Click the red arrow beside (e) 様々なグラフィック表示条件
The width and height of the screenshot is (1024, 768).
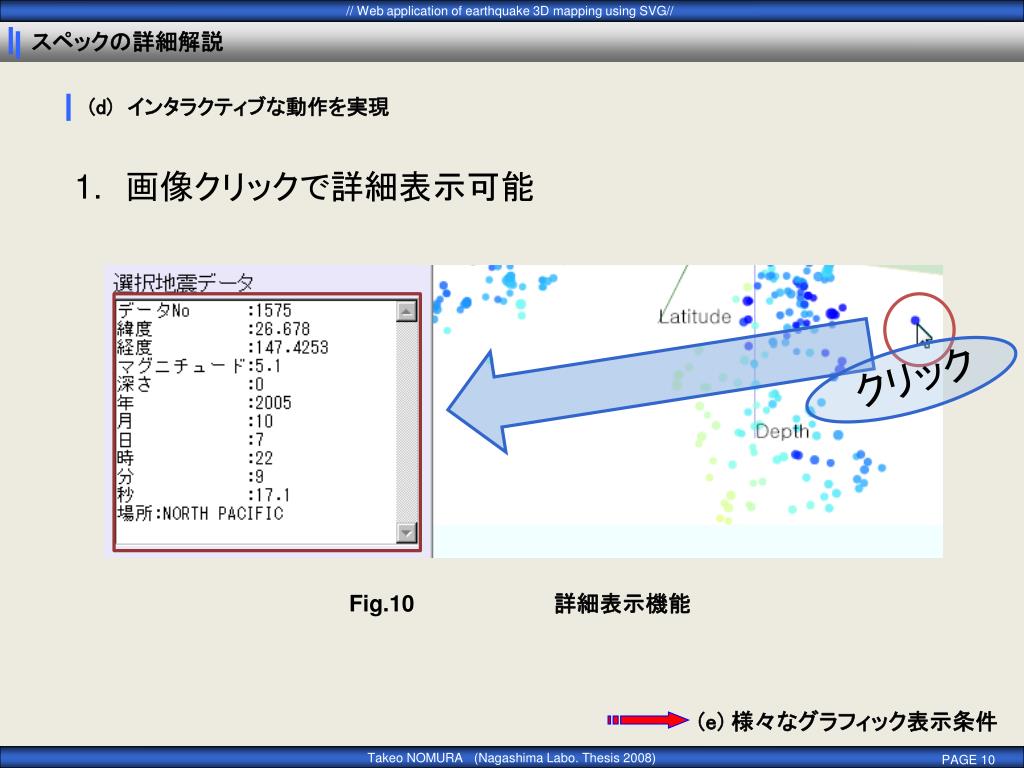647,720
